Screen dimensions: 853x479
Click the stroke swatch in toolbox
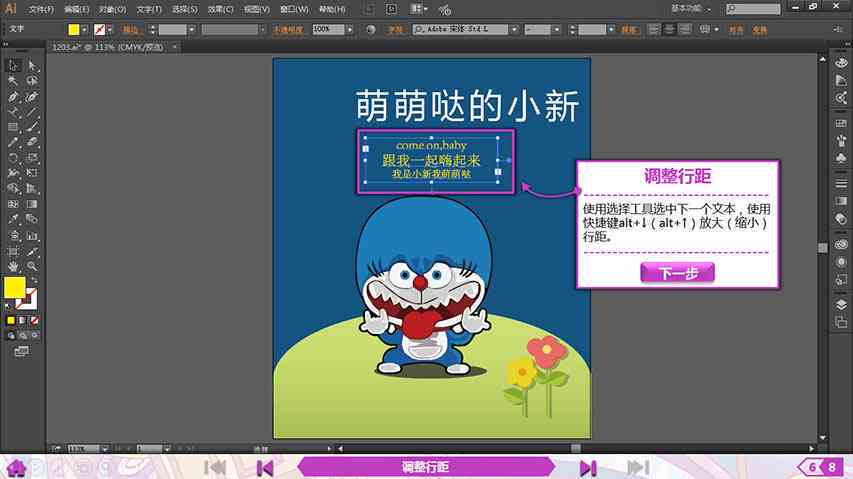(27, 299)
